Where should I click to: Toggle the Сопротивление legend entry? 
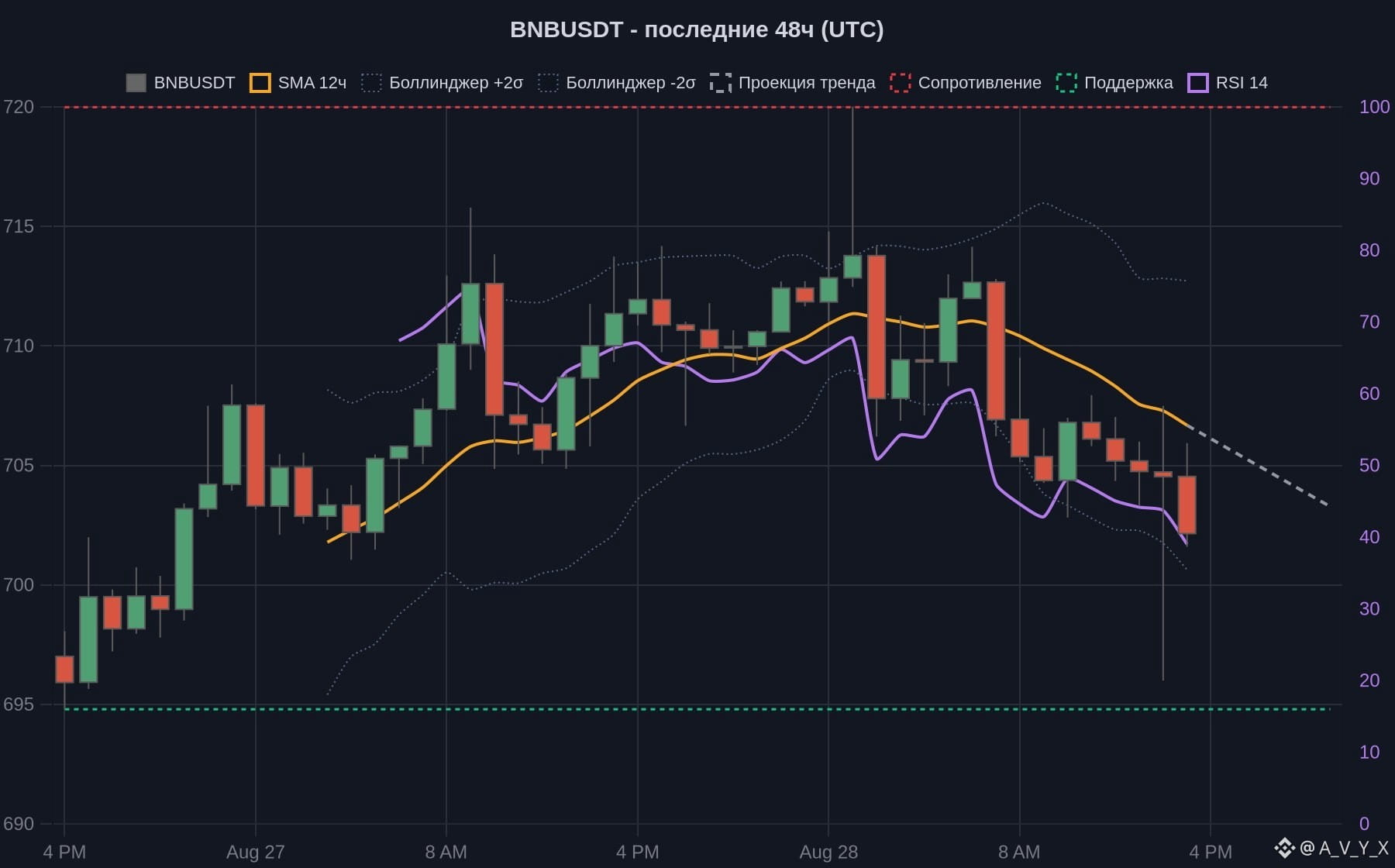coord(966,83)
